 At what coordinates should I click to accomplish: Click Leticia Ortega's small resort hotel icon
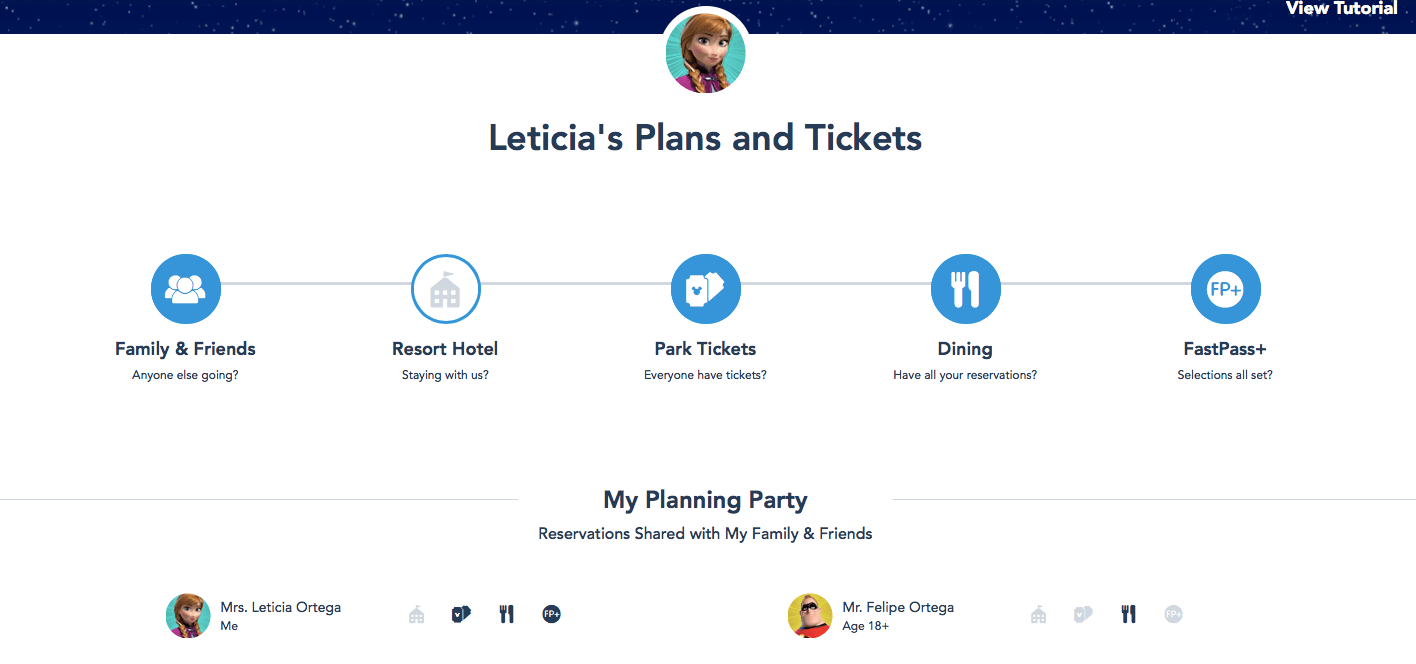click(417, 614)
